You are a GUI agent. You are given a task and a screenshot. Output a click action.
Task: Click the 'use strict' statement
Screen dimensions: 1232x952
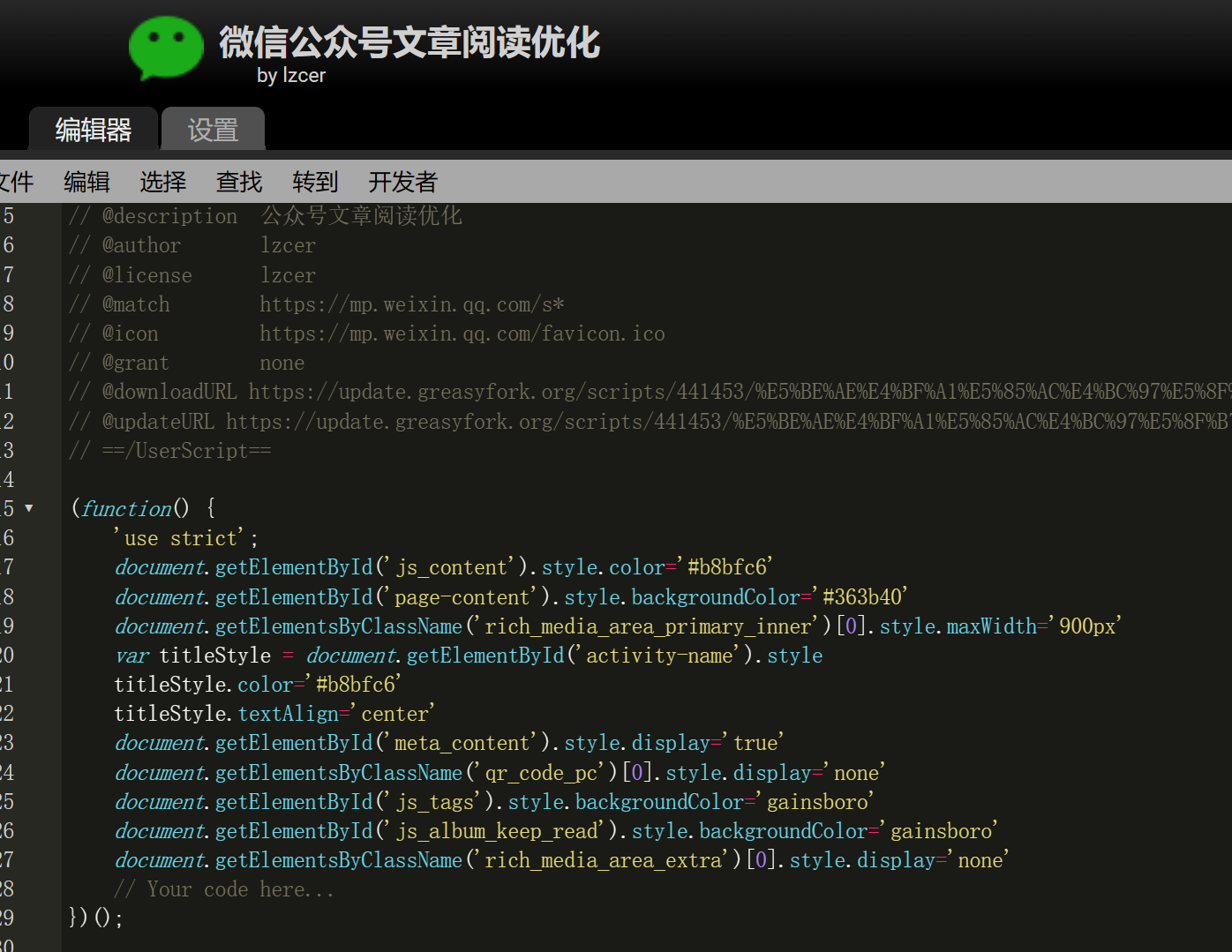pos(186,538)
